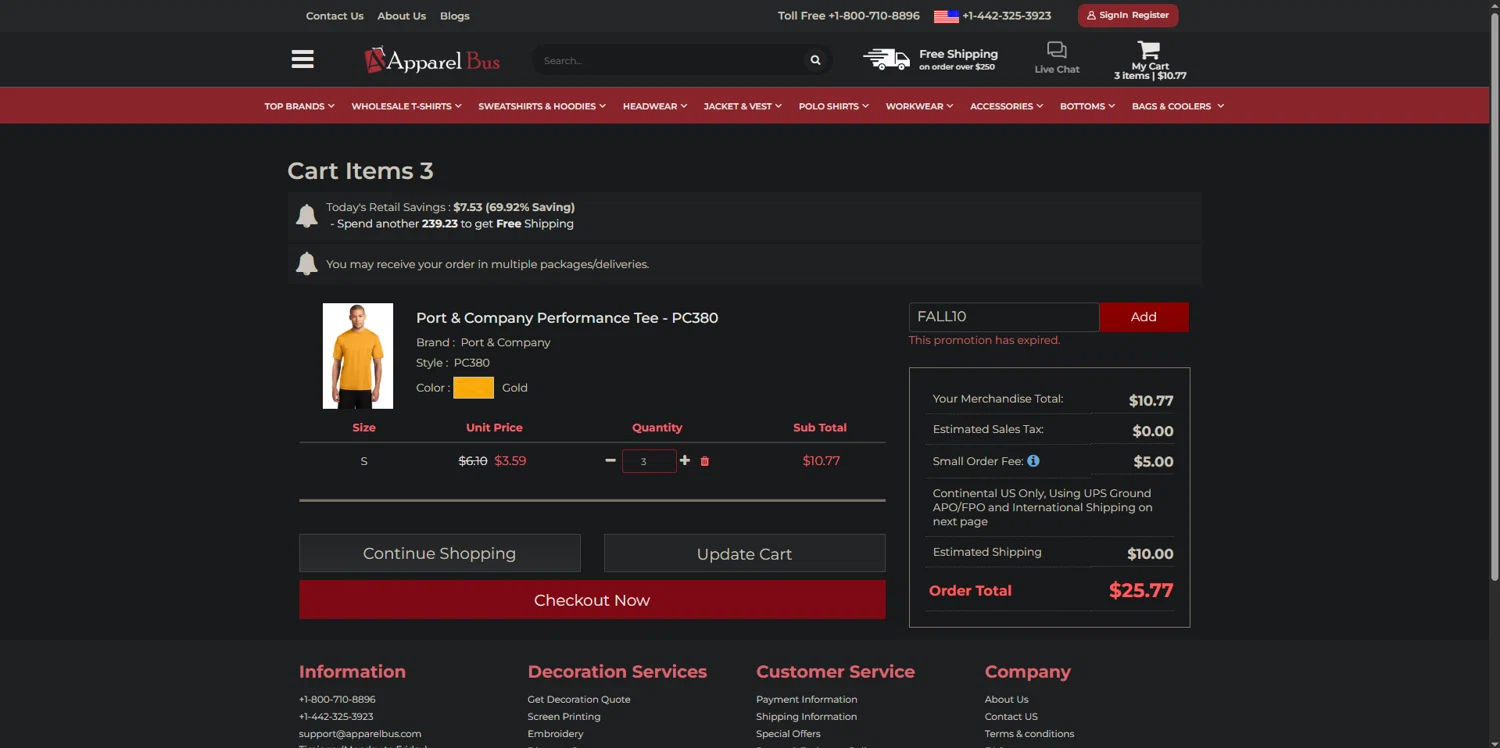Click into the search field
The image size is (1500, 748).
pos(670,61)
